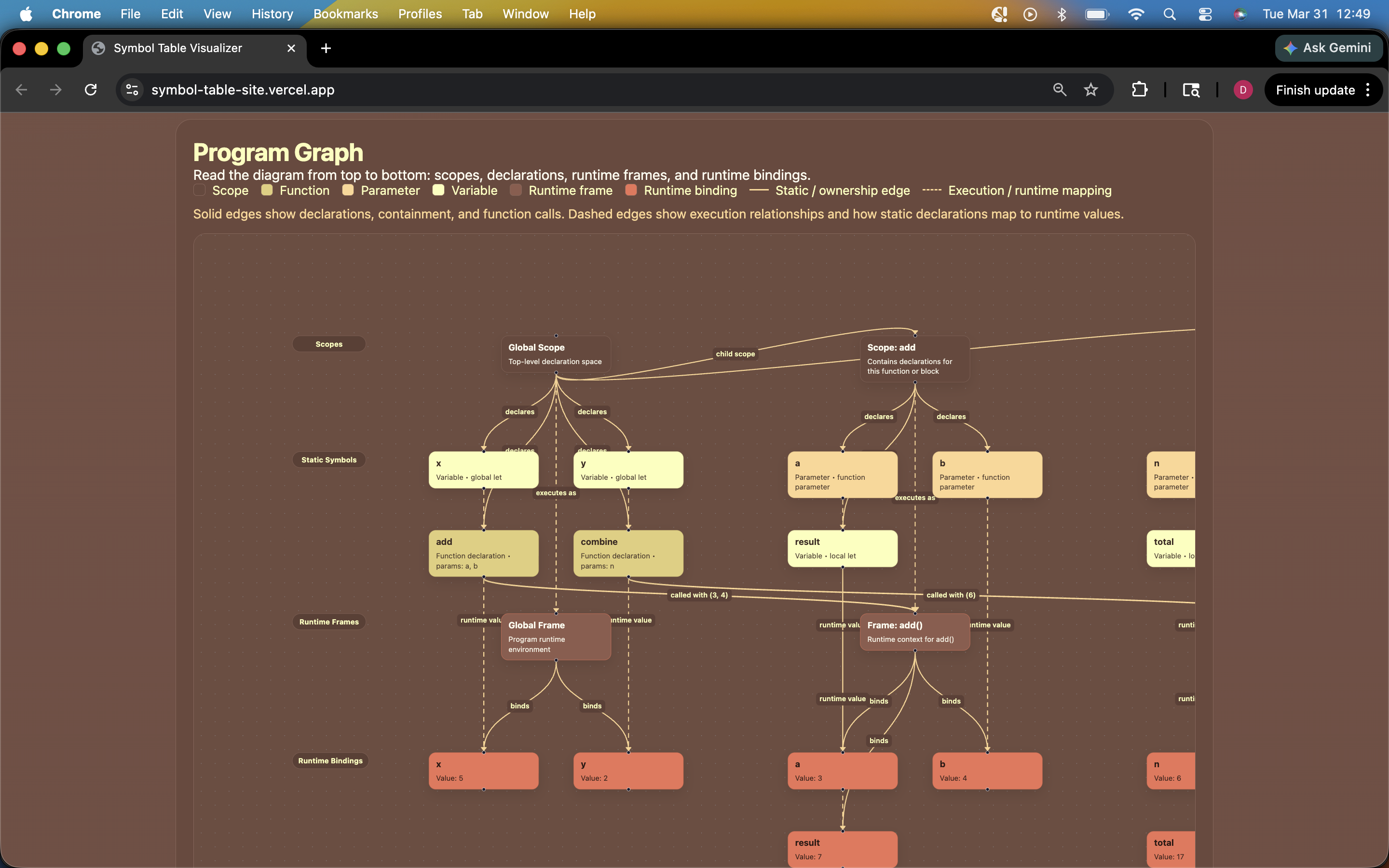This screenshot has width=1389, height=868.
Task: Click the Runtime Bindings row label
Action: (x=330, y=760)
